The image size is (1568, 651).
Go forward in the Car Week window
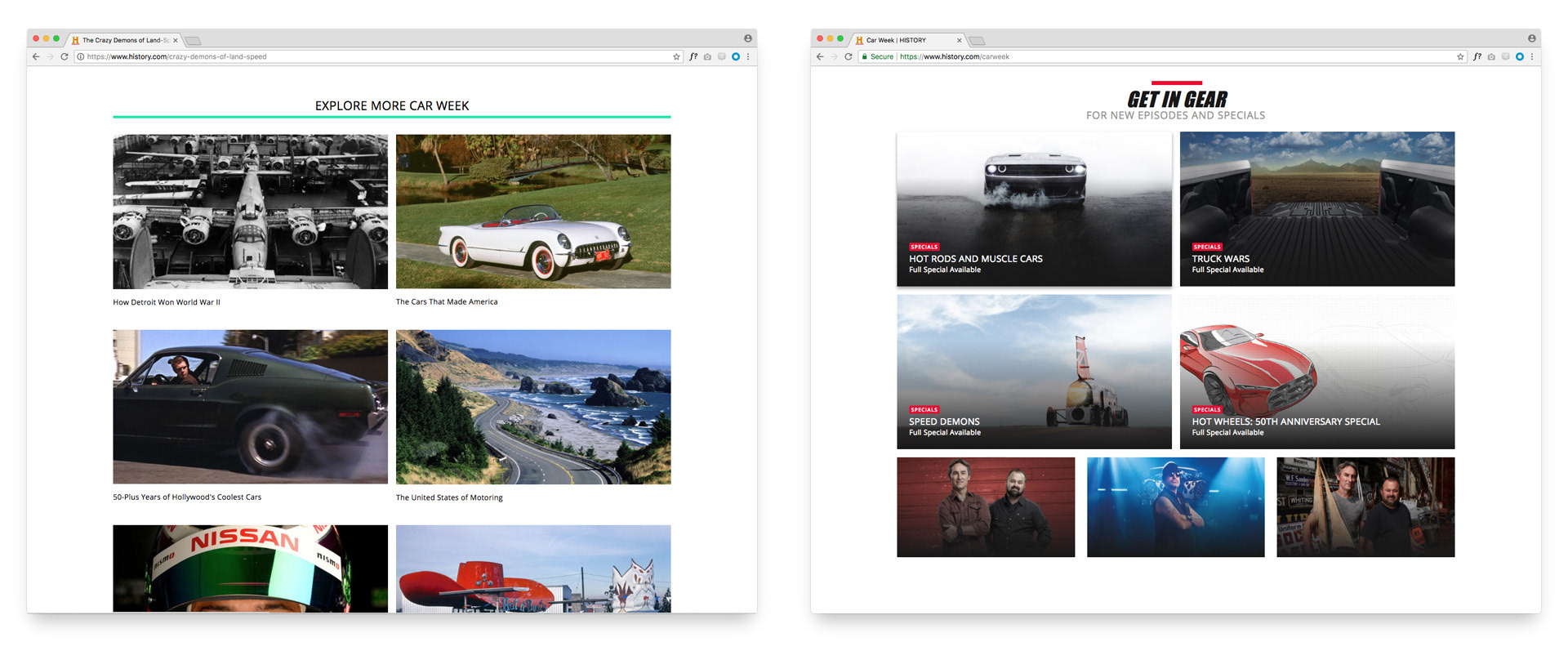pyautogui.click(x=834, y=56)
